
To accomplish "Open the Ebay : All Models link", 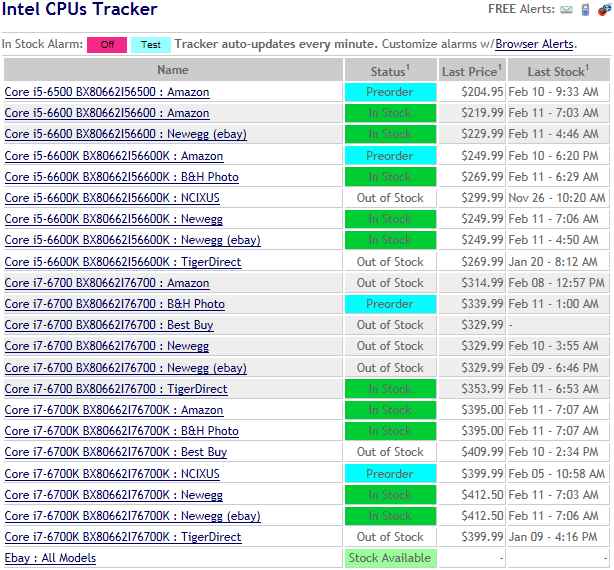I will coord(50,558).
